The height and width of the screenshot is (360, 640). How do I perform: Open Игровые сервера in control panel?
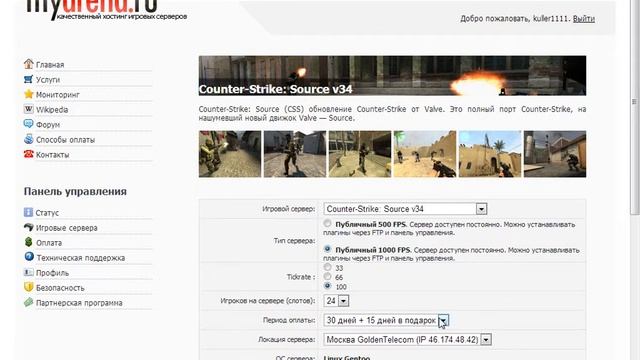tap(67, 228)
